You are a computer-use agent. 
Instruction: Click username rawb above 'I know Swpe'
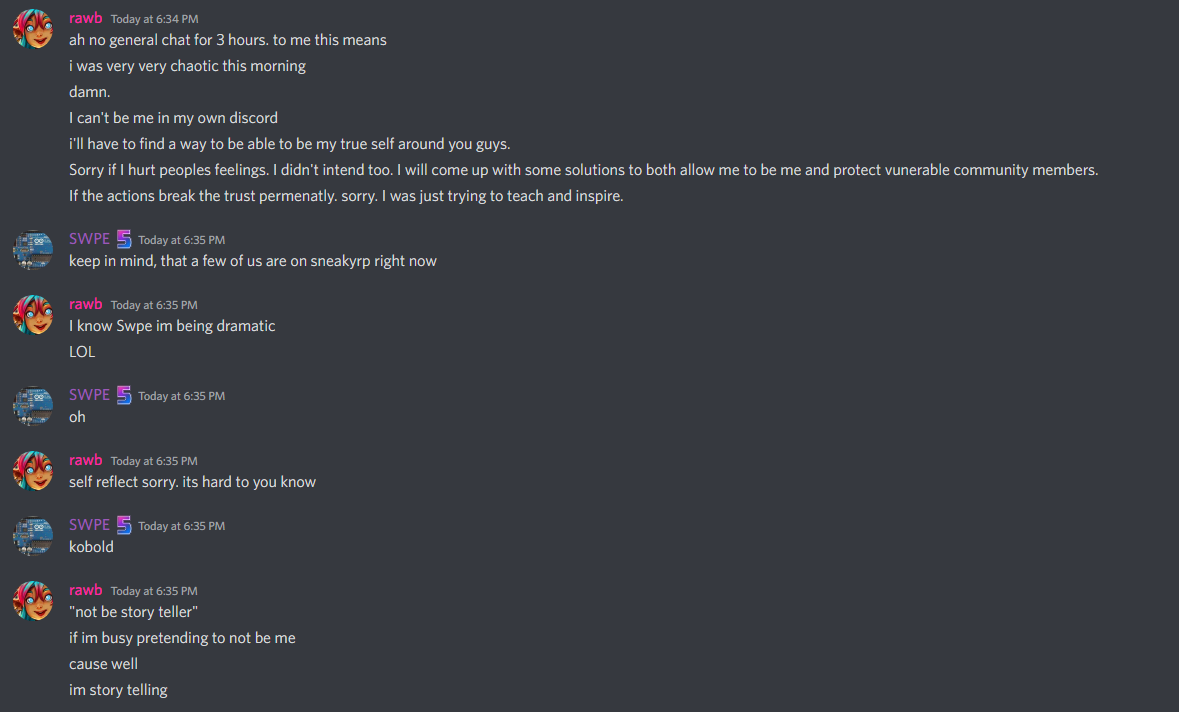coord(86,304)
